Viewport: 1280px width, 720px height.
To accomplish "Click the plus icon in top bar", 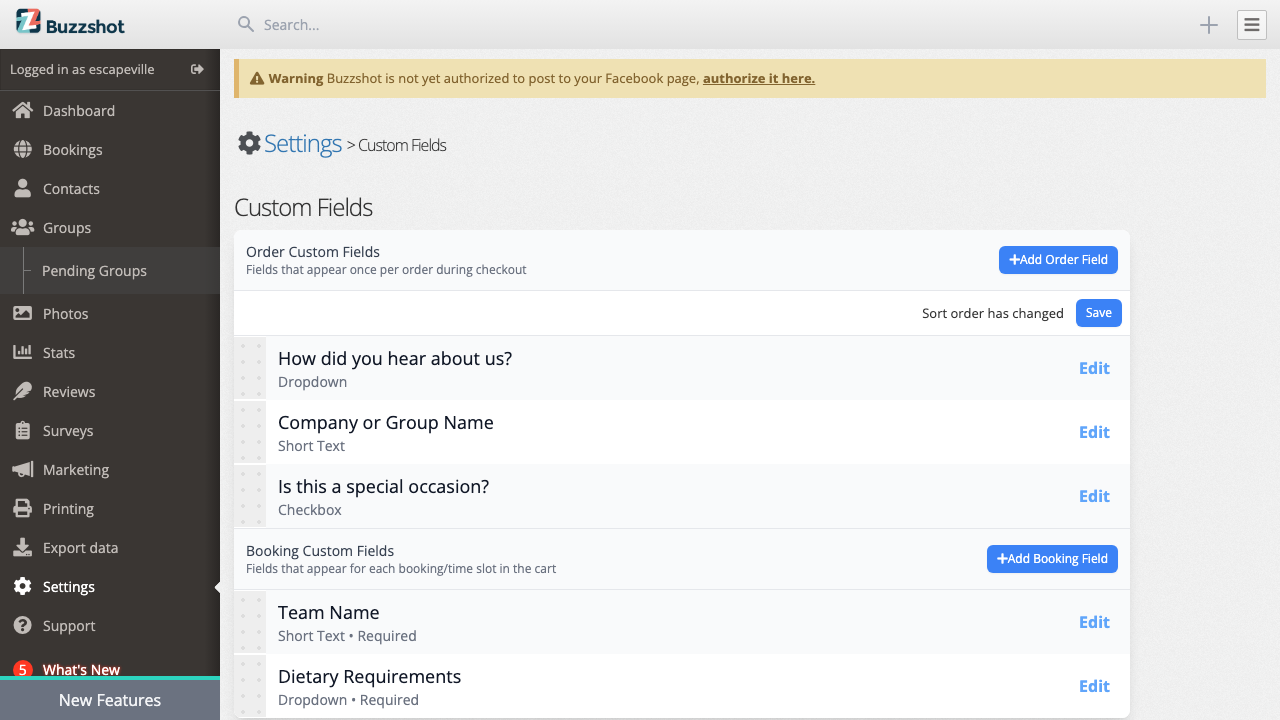I will pos(1208,25).
